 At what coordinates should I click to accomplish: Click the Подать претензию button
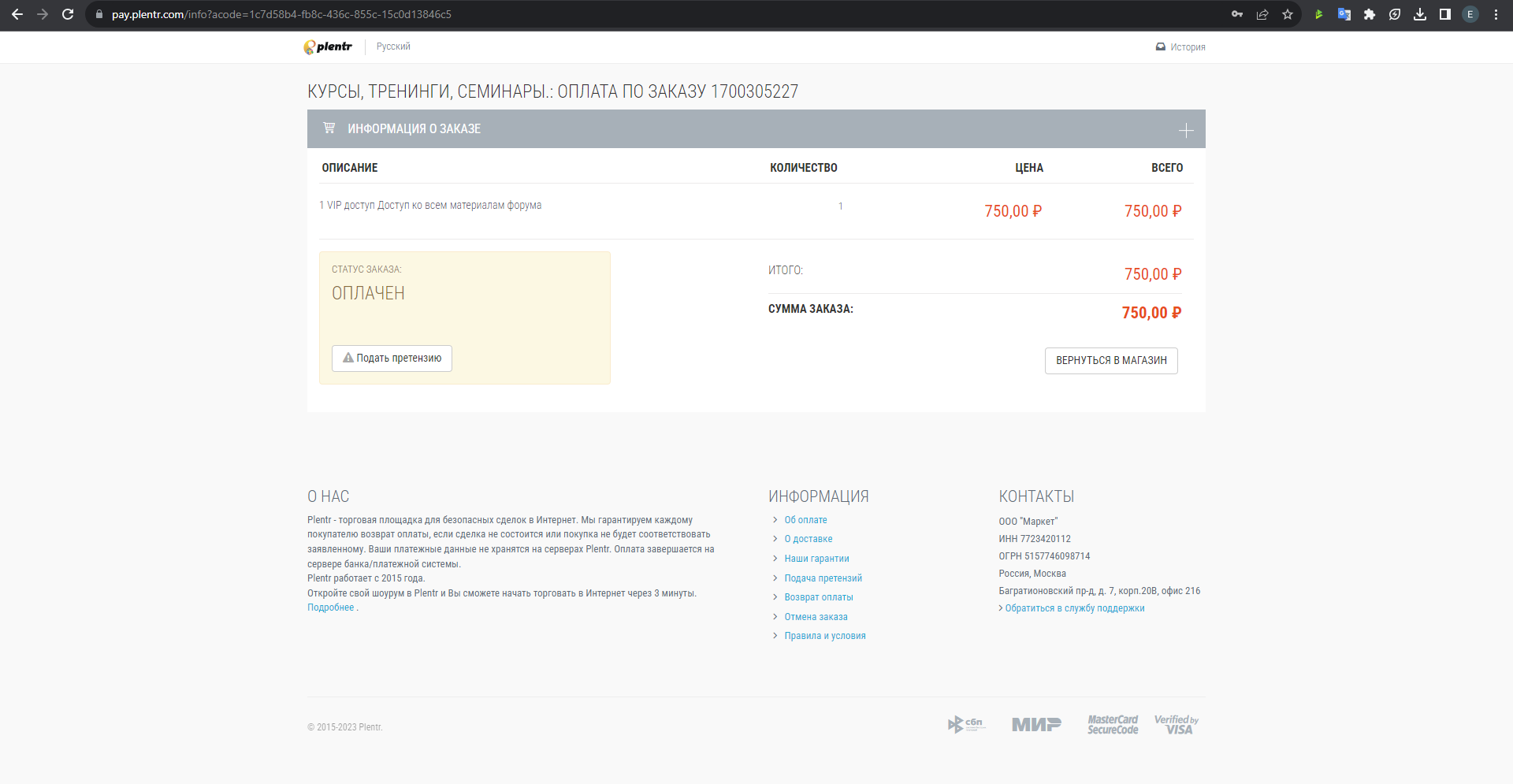(392, 358)
